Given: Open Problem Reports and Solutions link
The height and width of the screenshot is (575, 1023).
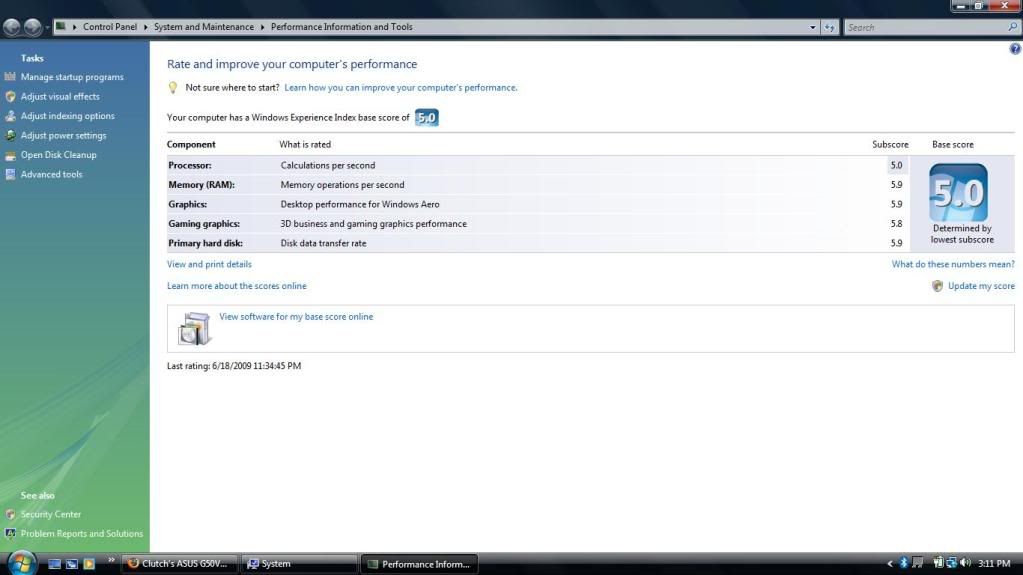Looking at the screenshot, I should click(x=82, y=534).
